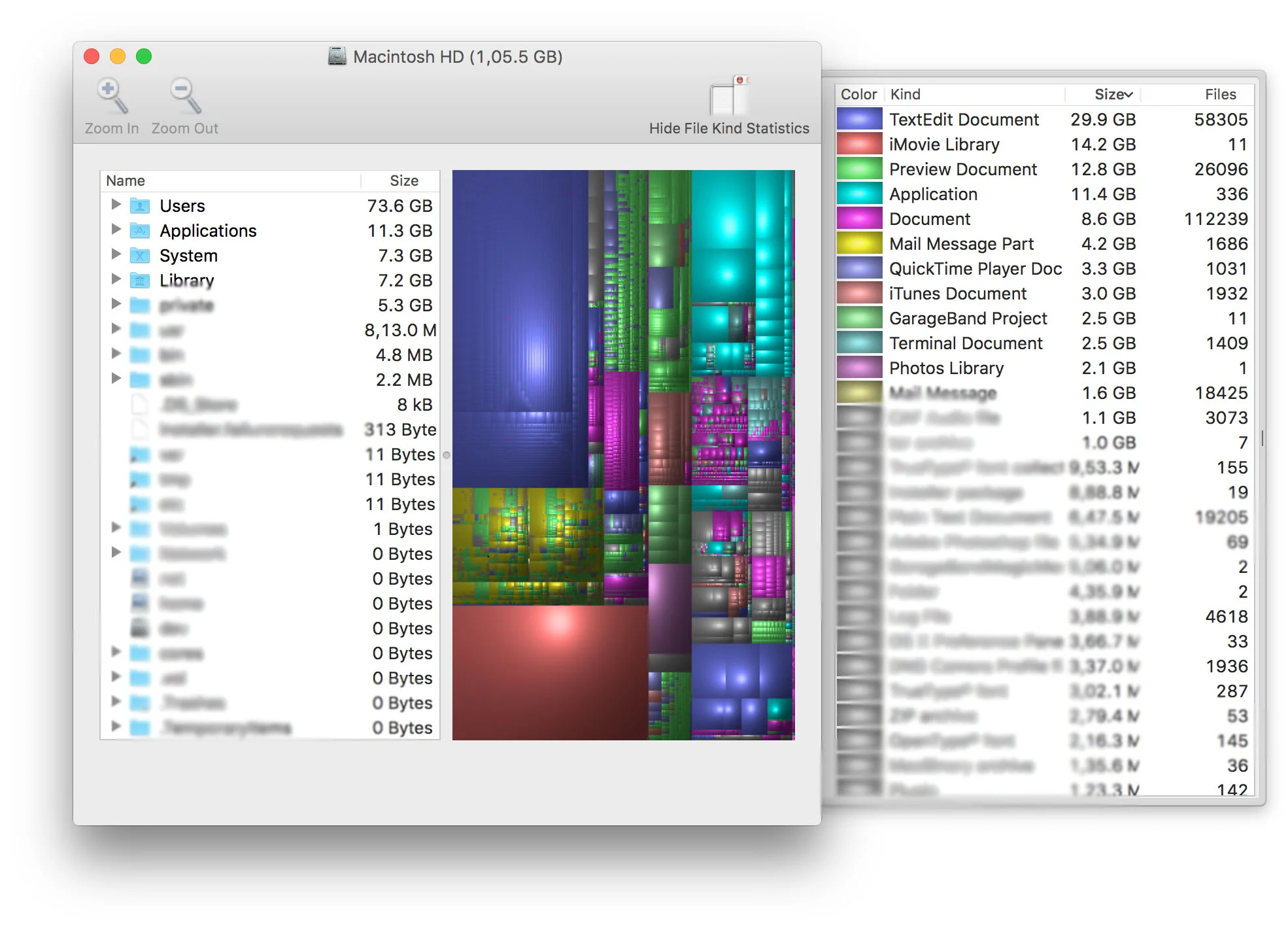Click the Users folder icon

[140, 205]
